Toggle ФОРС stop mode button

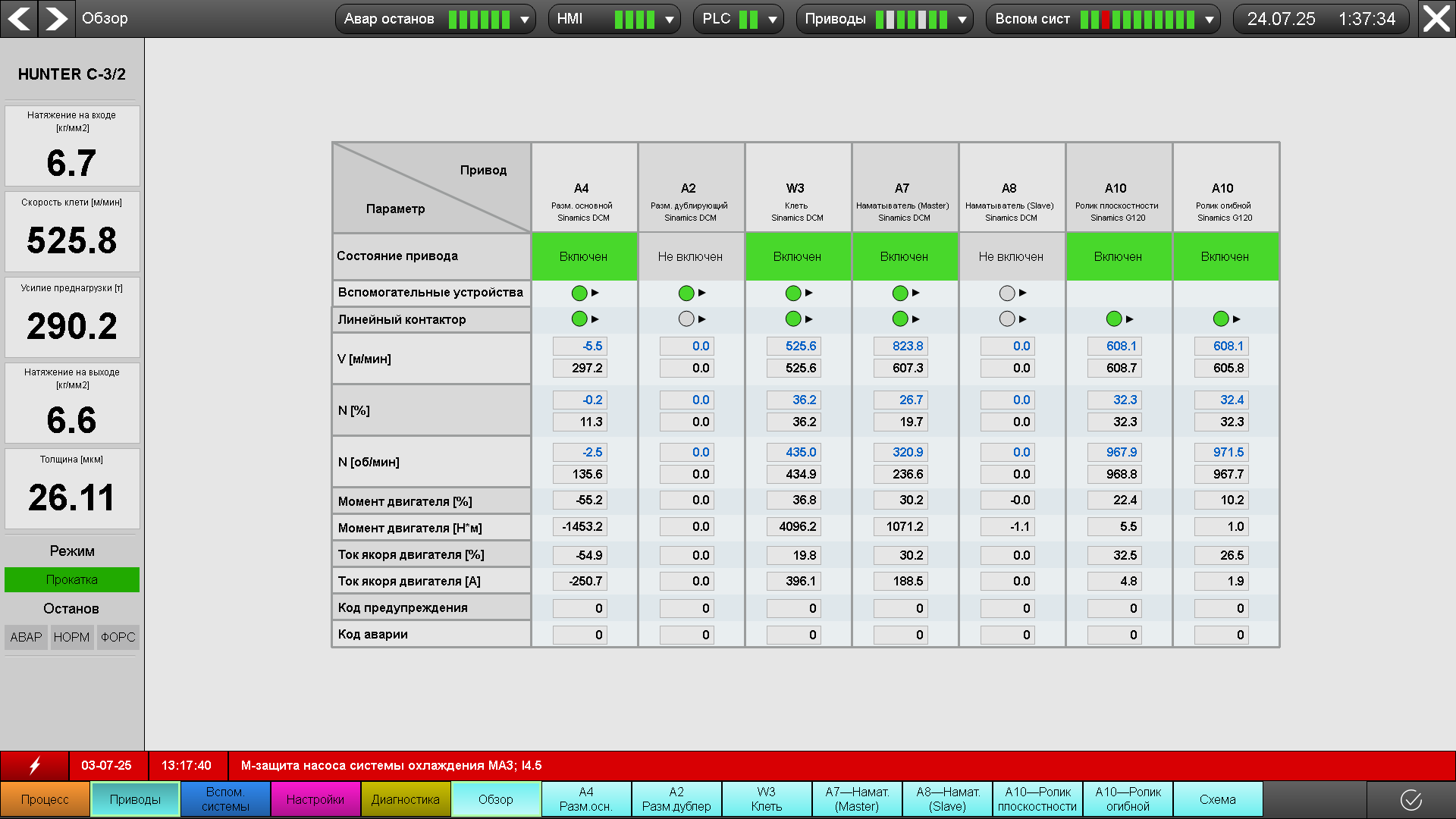(x=118, y=637)
